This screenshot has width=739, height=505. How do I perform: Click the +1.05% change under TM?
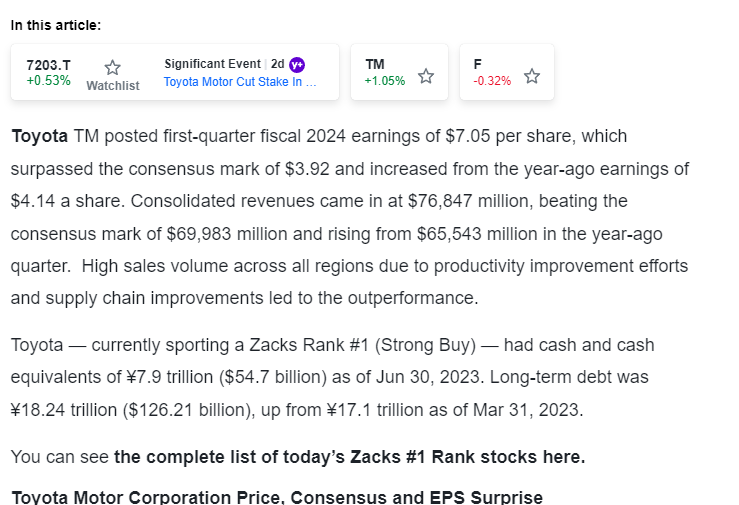pyautogui.click(x=384, y=81)
